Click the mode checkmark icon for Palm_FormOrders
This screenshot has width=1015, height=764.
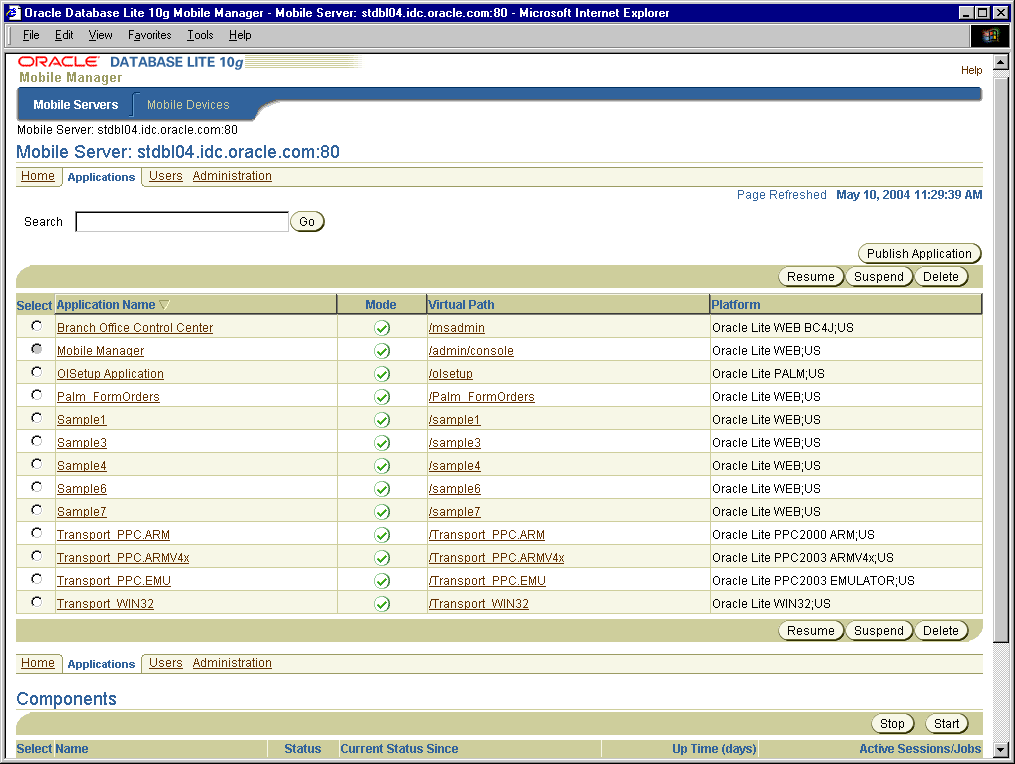(x=382, y=397)
